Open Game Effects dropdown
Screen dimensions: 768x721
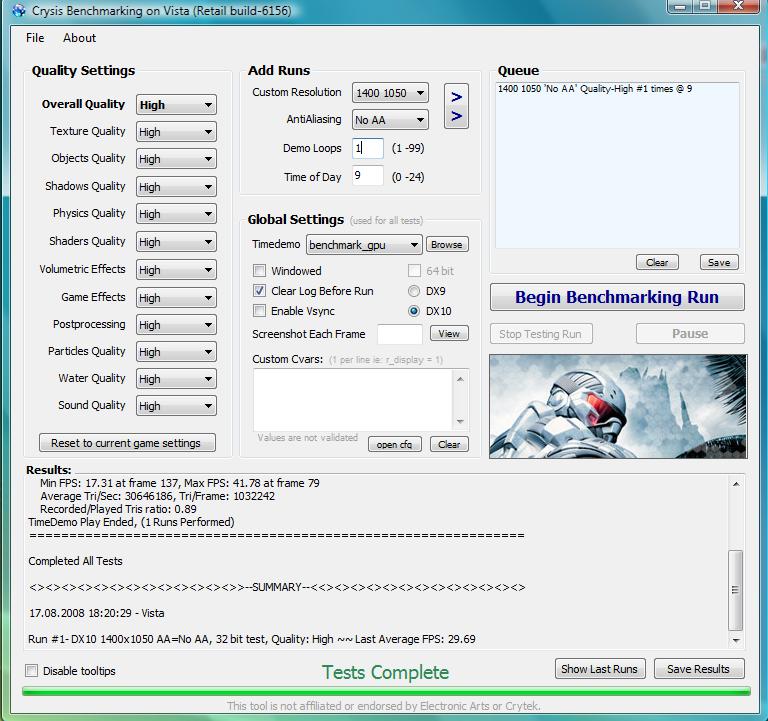coord(176,297)
